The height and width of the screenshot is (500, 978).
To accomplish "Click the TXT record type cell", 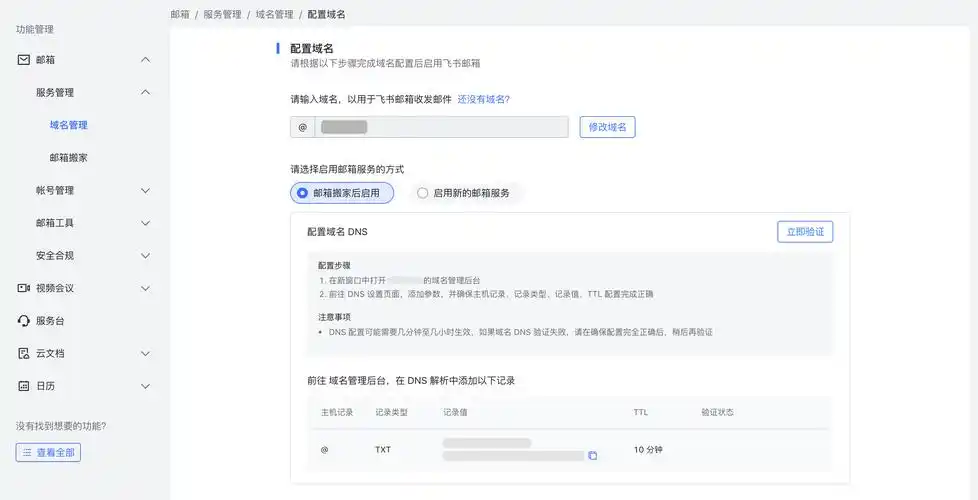I will pos(383,449).
